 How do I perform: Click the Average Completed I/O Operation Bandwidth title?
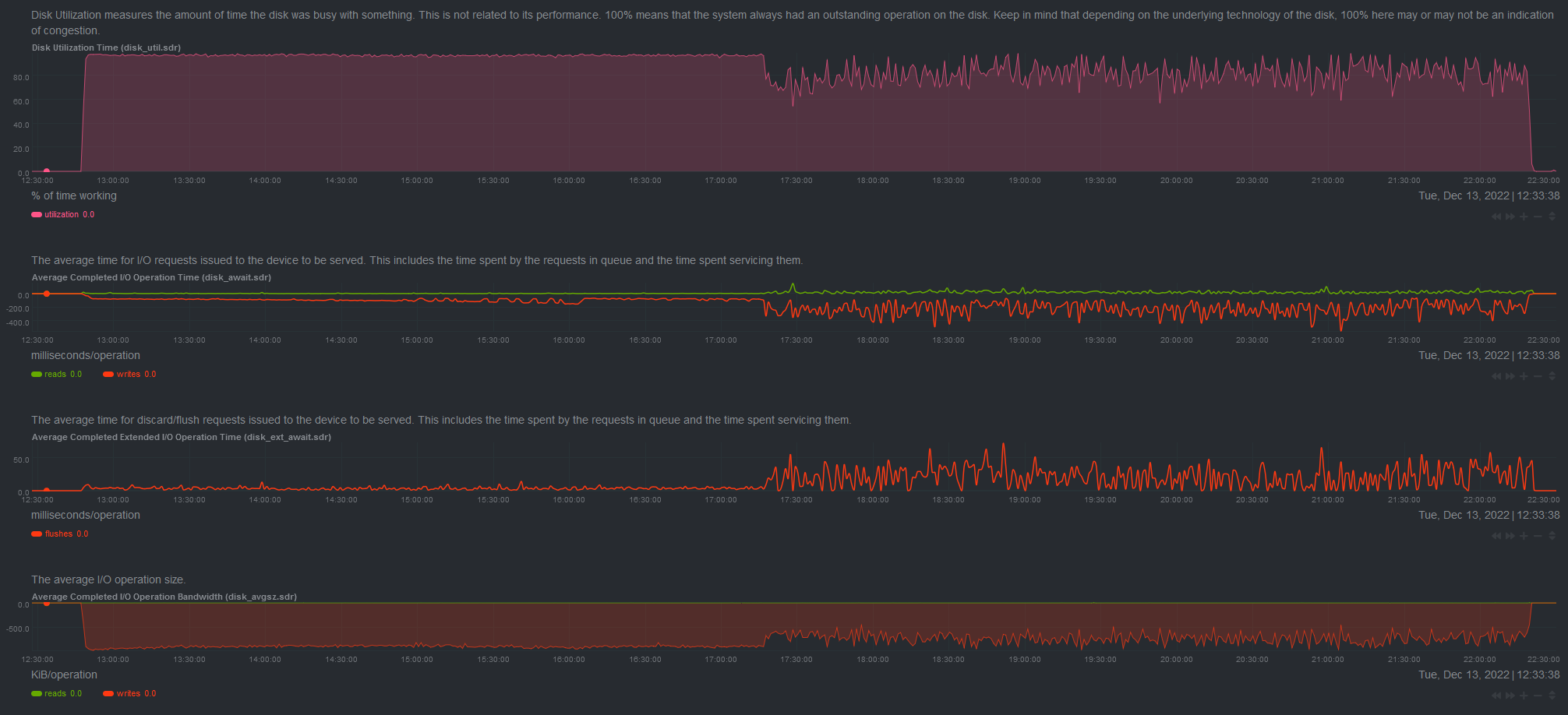[x=164, y=597]
